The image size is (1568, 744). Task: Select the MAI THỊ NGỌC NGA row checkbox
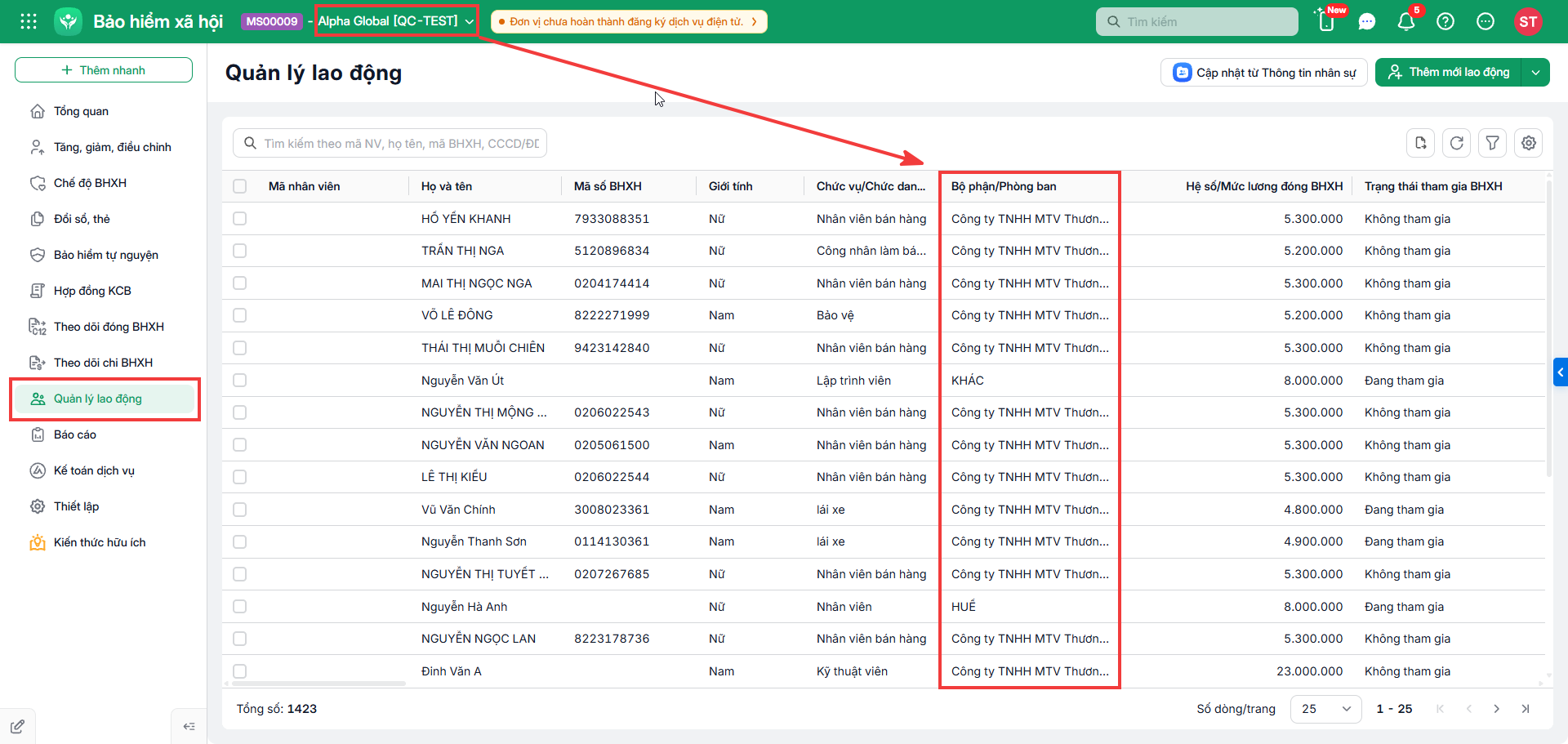[239, 283]
